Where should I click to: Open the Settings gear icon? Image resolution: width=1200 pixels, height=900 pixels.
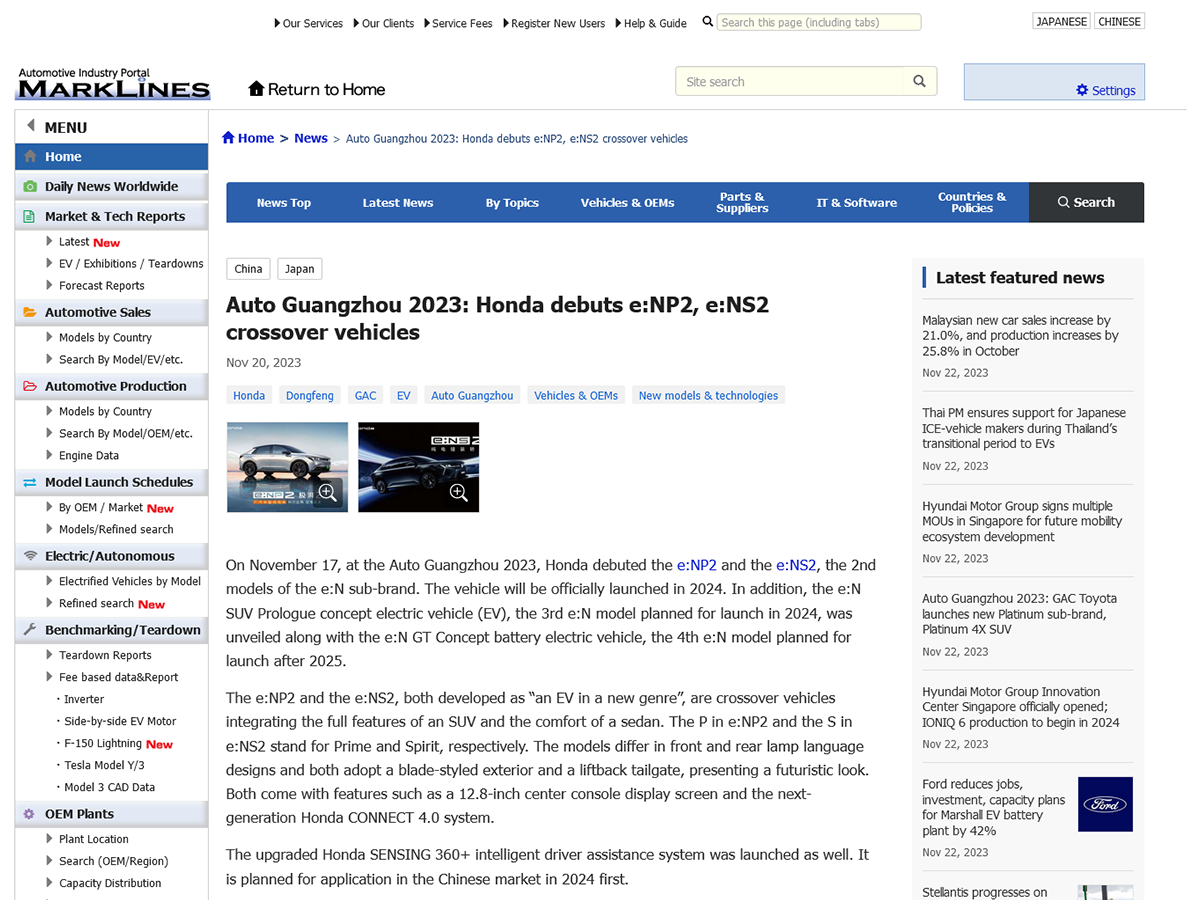pyautogui.click(x=1082, y=90)
